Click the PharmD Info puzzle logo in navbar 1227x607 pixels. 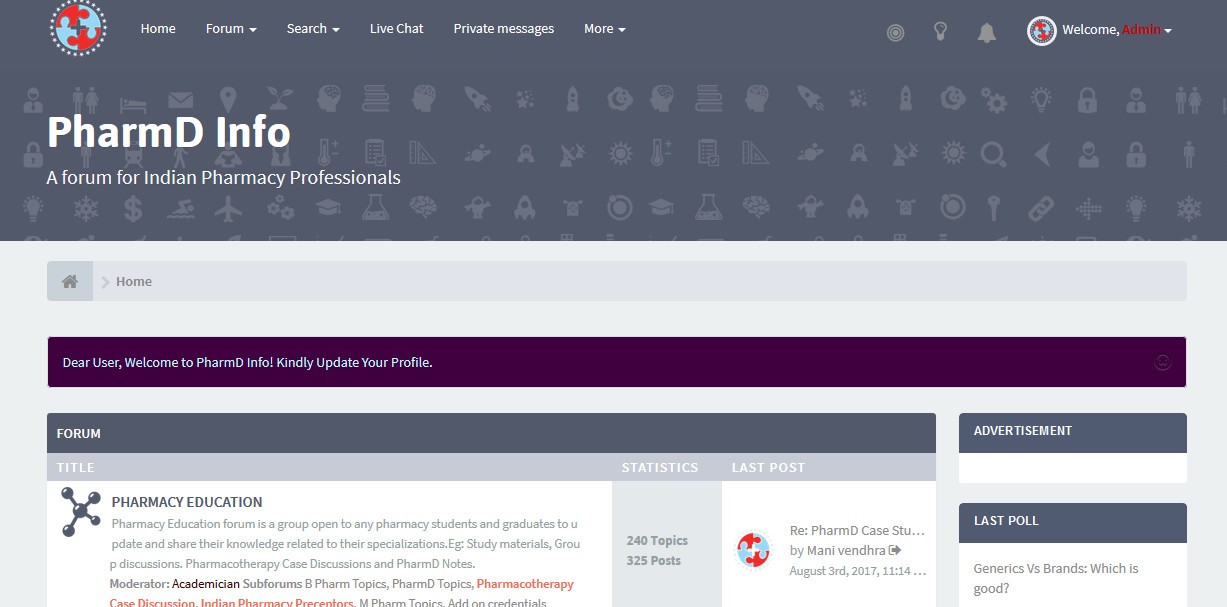[78, 28]
